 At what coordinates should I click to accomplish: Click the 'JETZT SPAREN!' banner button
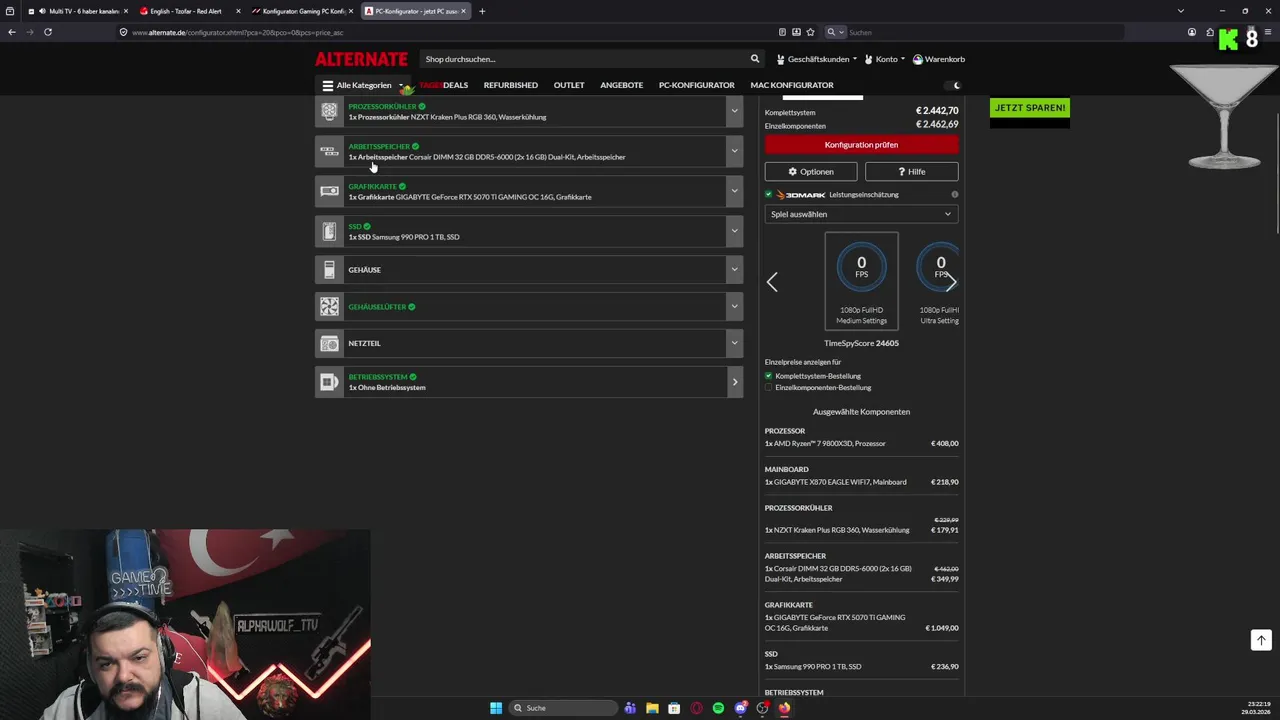click(1029, 108)
